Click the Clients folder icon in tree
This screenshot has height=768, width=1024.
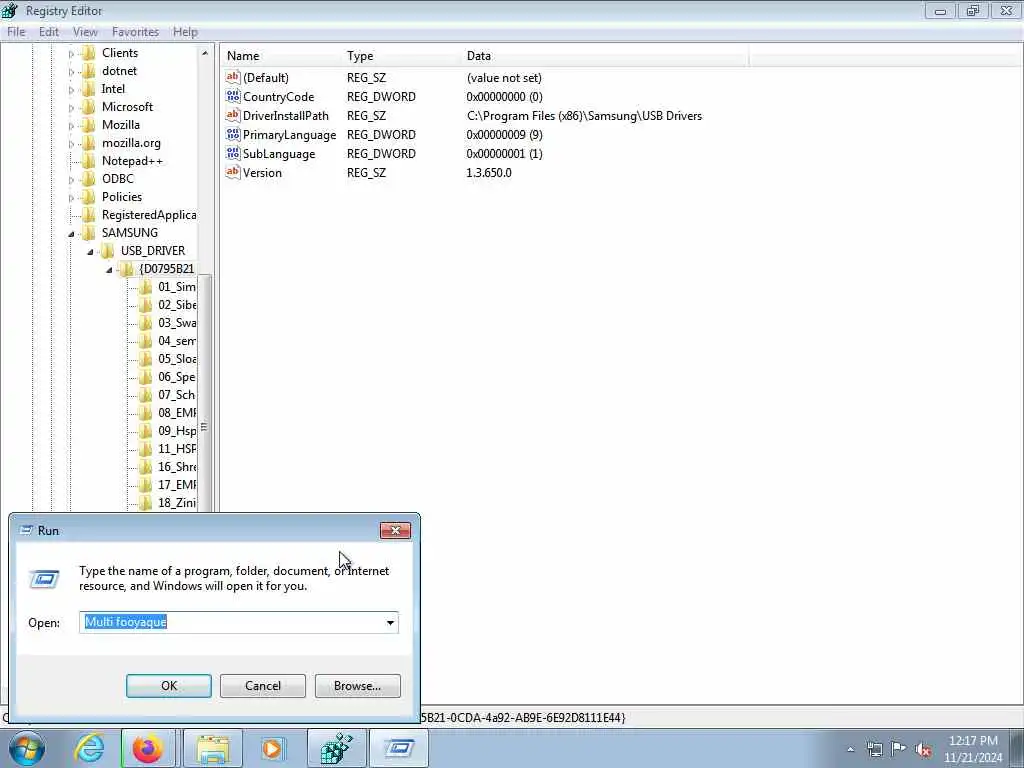pyautogui.click(x=89, y=53)
